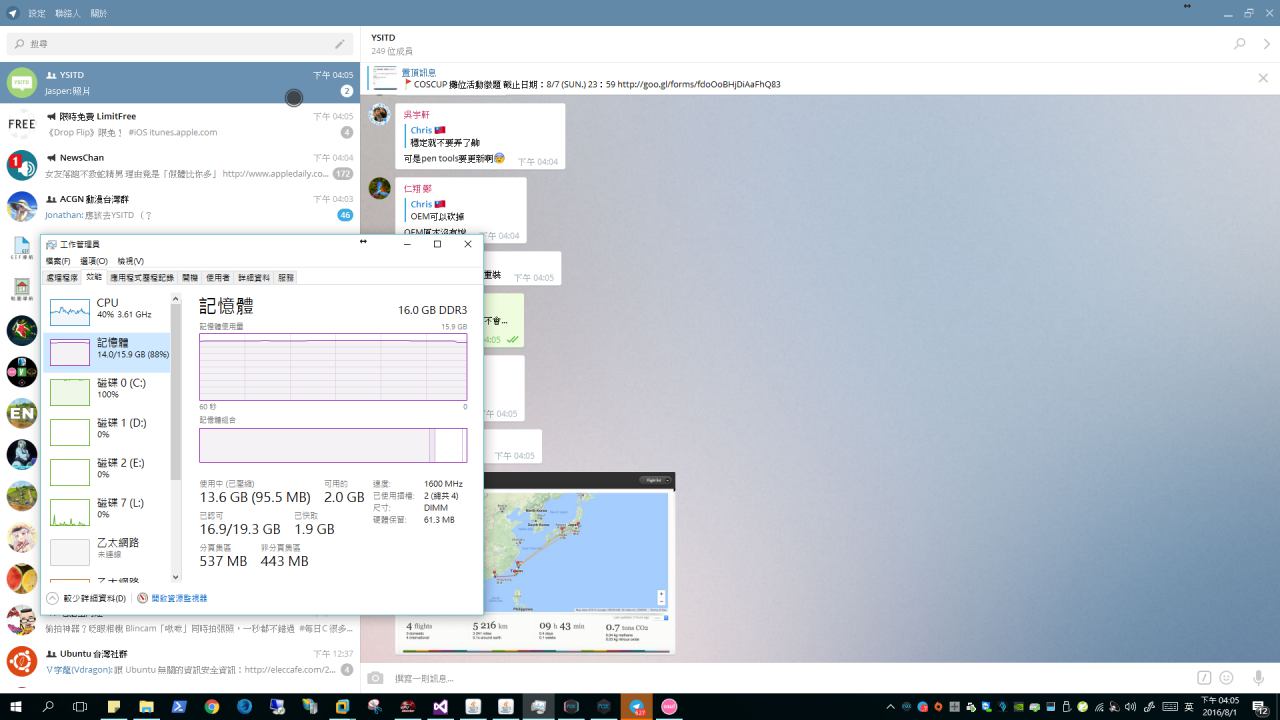Open the bot commands slash icon

click(x=1204, y=678)
